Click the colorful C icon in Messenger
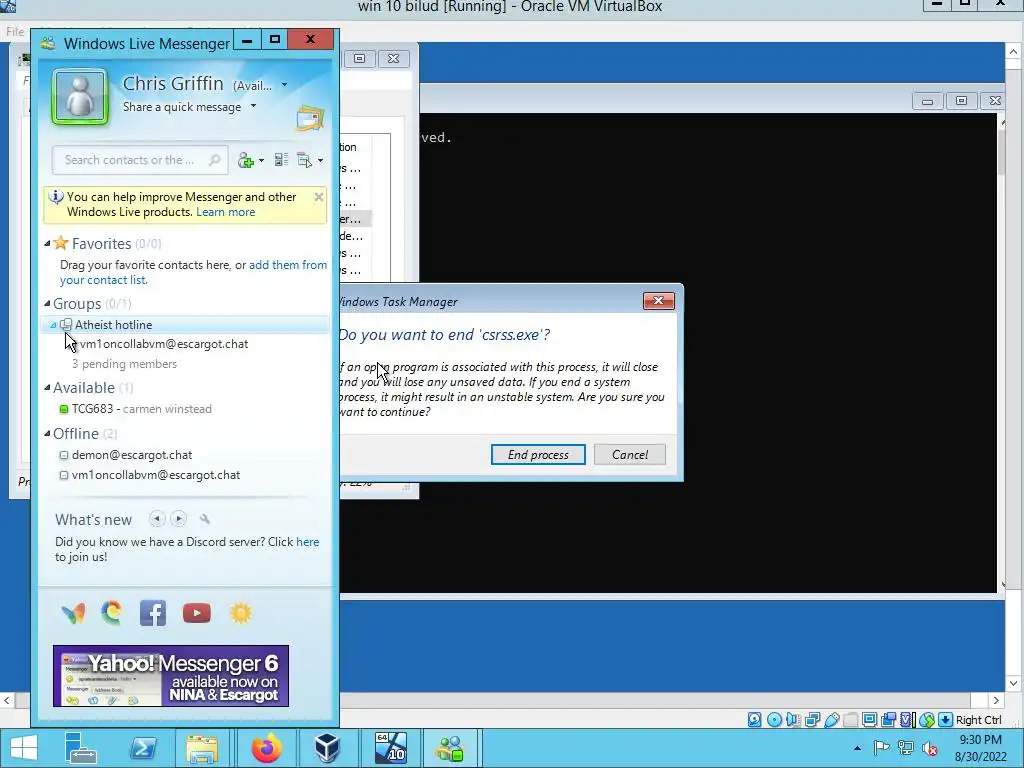1024x768 pixels. point(112,613)
